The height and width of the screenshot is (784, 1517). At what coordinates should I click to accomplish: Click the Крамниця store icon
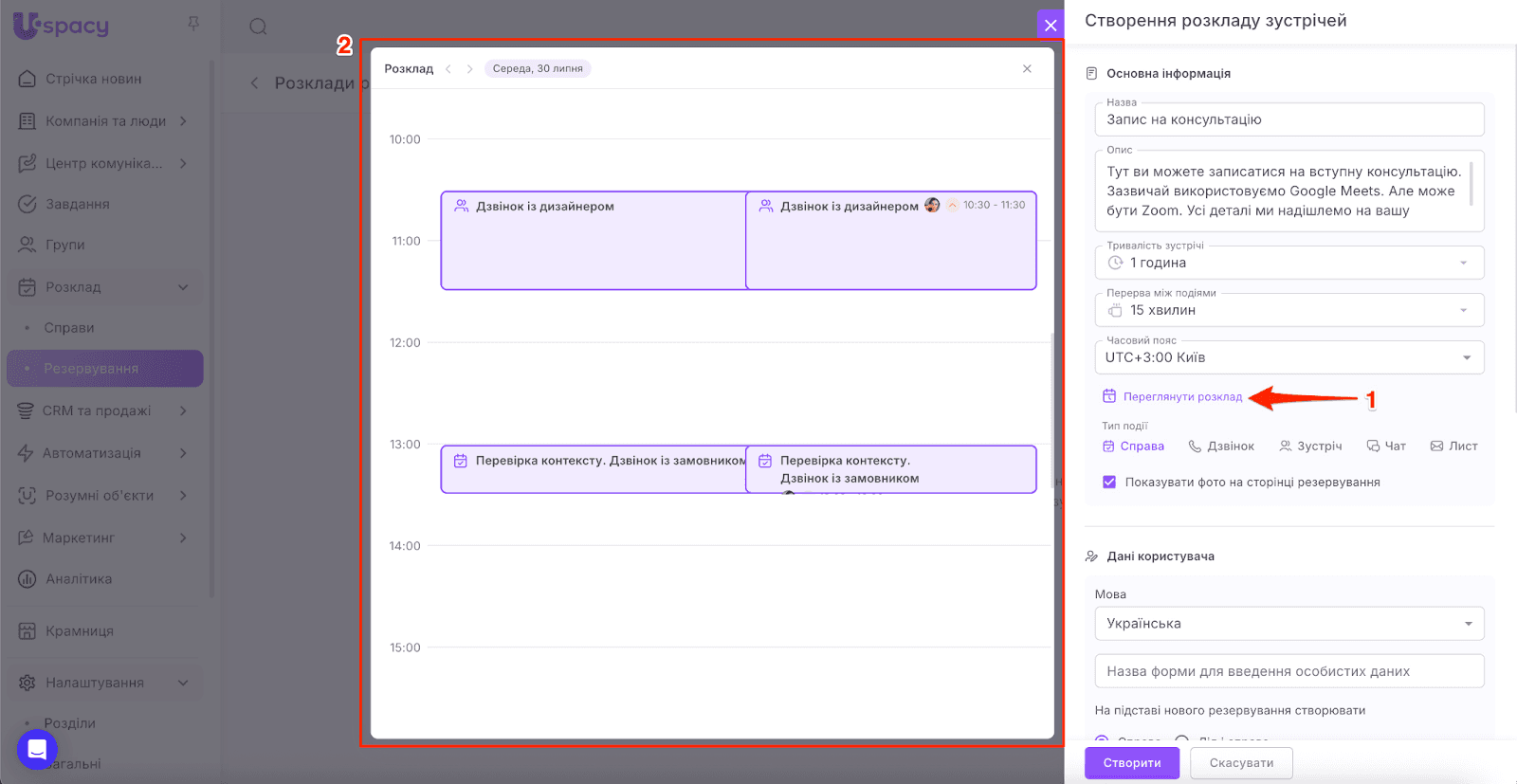(x=27, y=630)
